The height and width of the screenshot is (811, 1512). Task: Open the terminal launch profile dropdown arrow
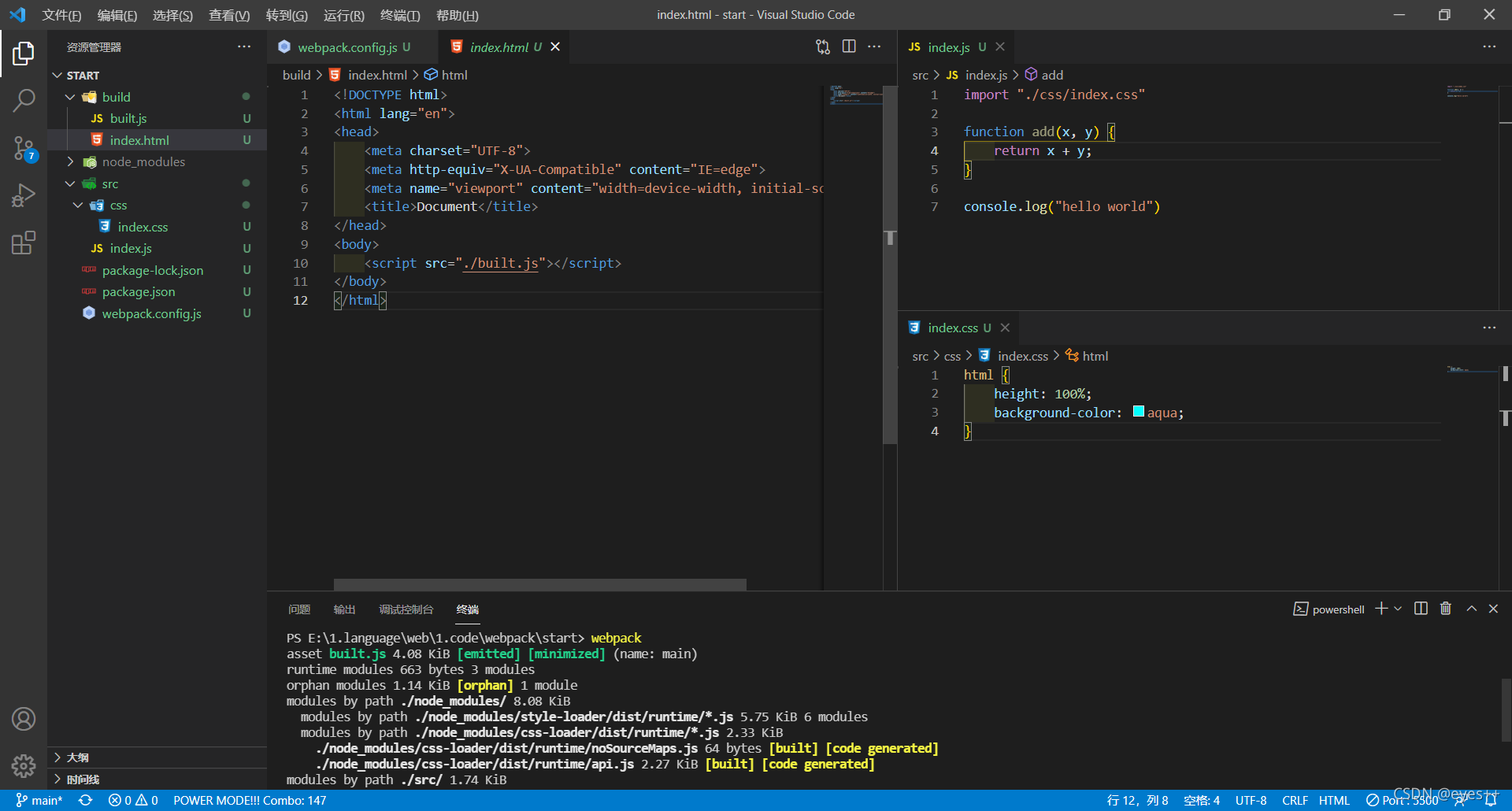(x=1398, y=609)
